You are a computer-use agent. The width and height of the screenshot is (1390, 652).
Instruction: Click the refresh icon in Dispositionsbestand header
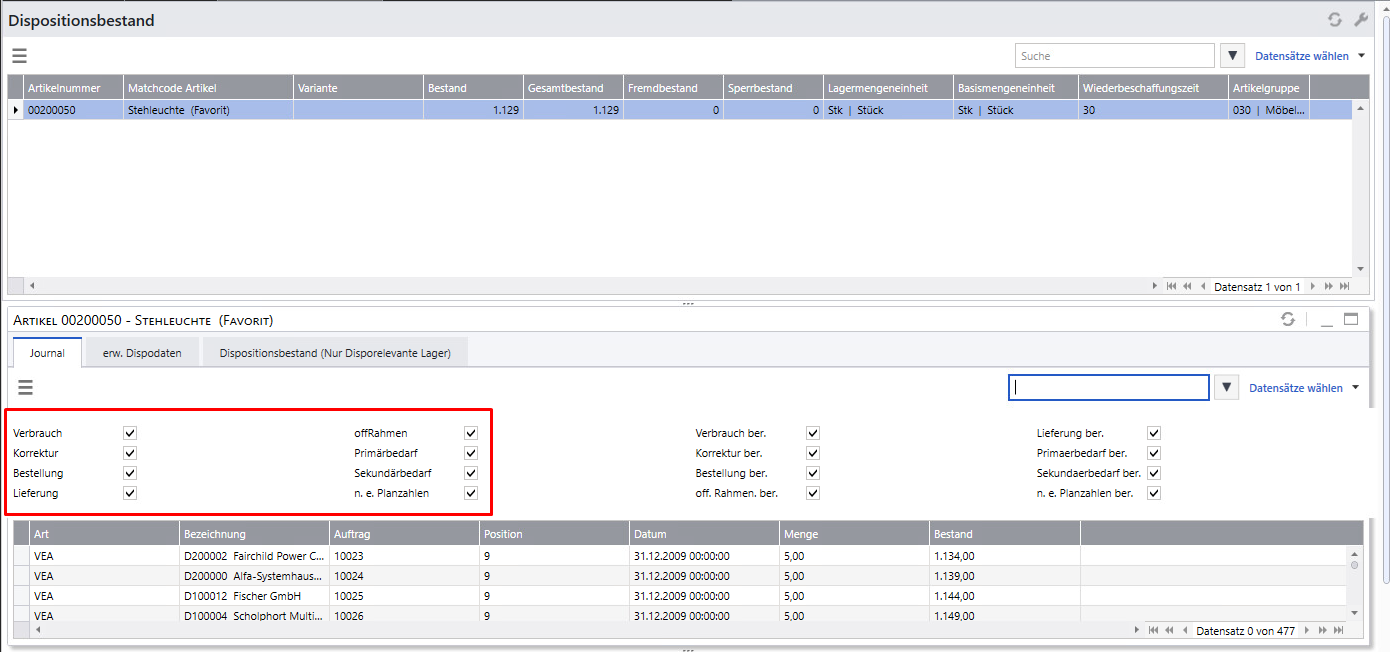click(1334, 19)
